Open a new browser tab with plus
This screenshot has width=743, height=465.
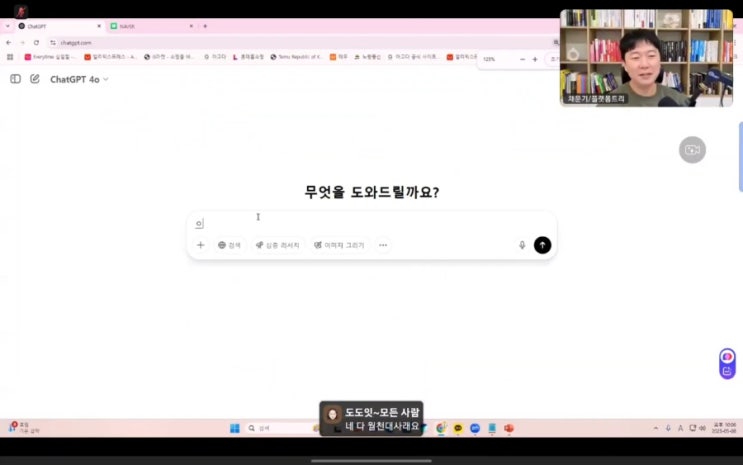pyautogui.click(x=205, y=26)
